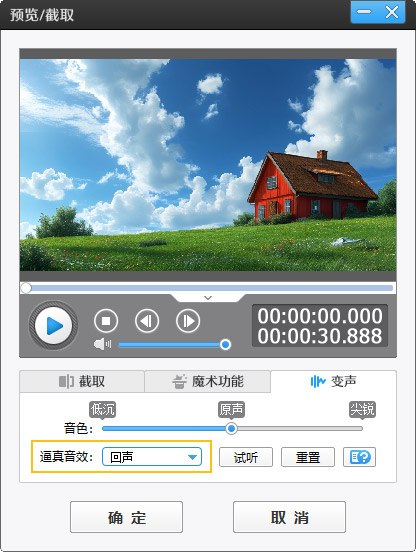The height and width of the screenshot is (552, 416).
Task: Select the 变声 tab
Action: (333, 381)
